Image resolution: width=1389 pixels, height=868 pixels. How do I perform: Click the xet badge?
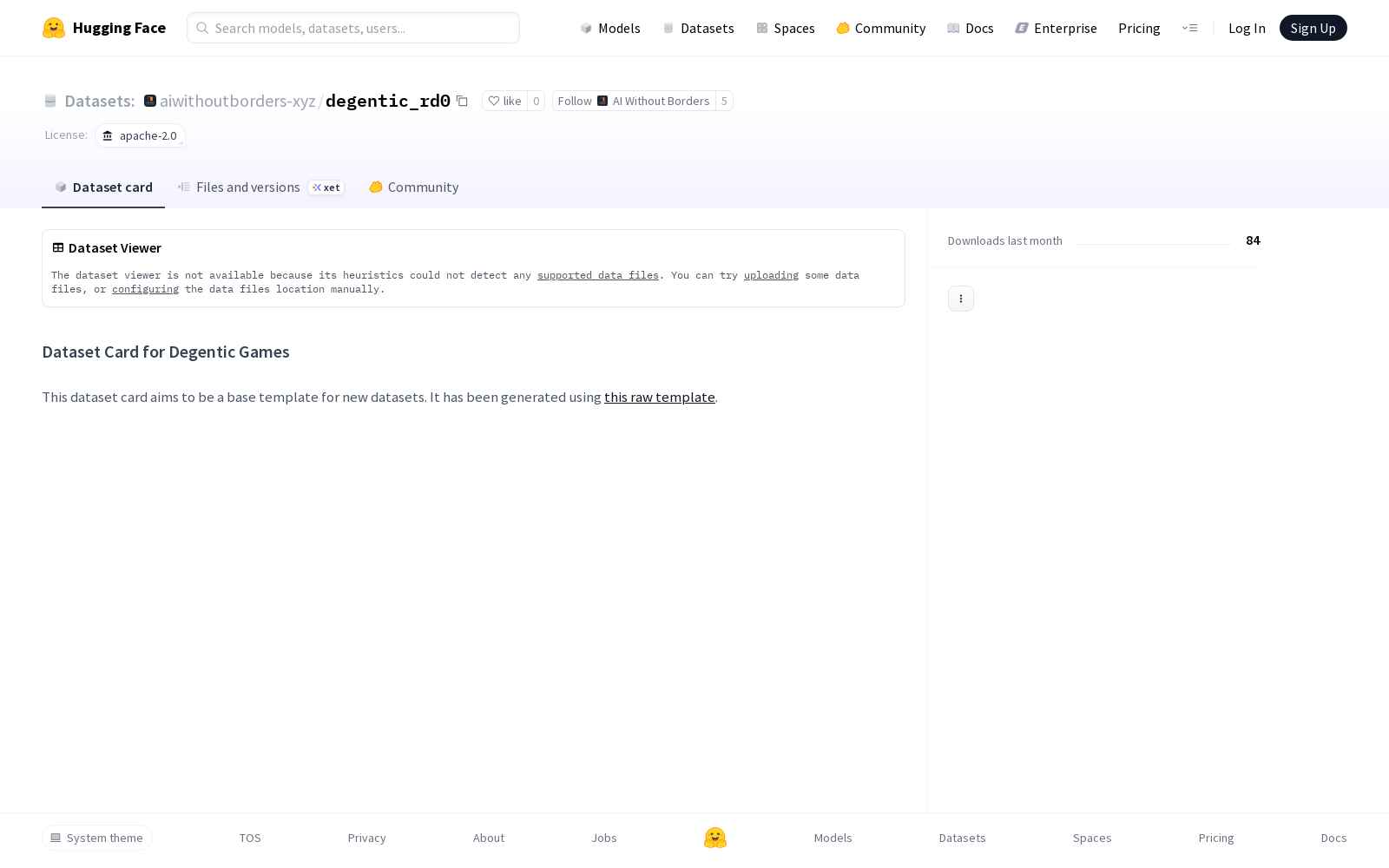pos(326,187)
